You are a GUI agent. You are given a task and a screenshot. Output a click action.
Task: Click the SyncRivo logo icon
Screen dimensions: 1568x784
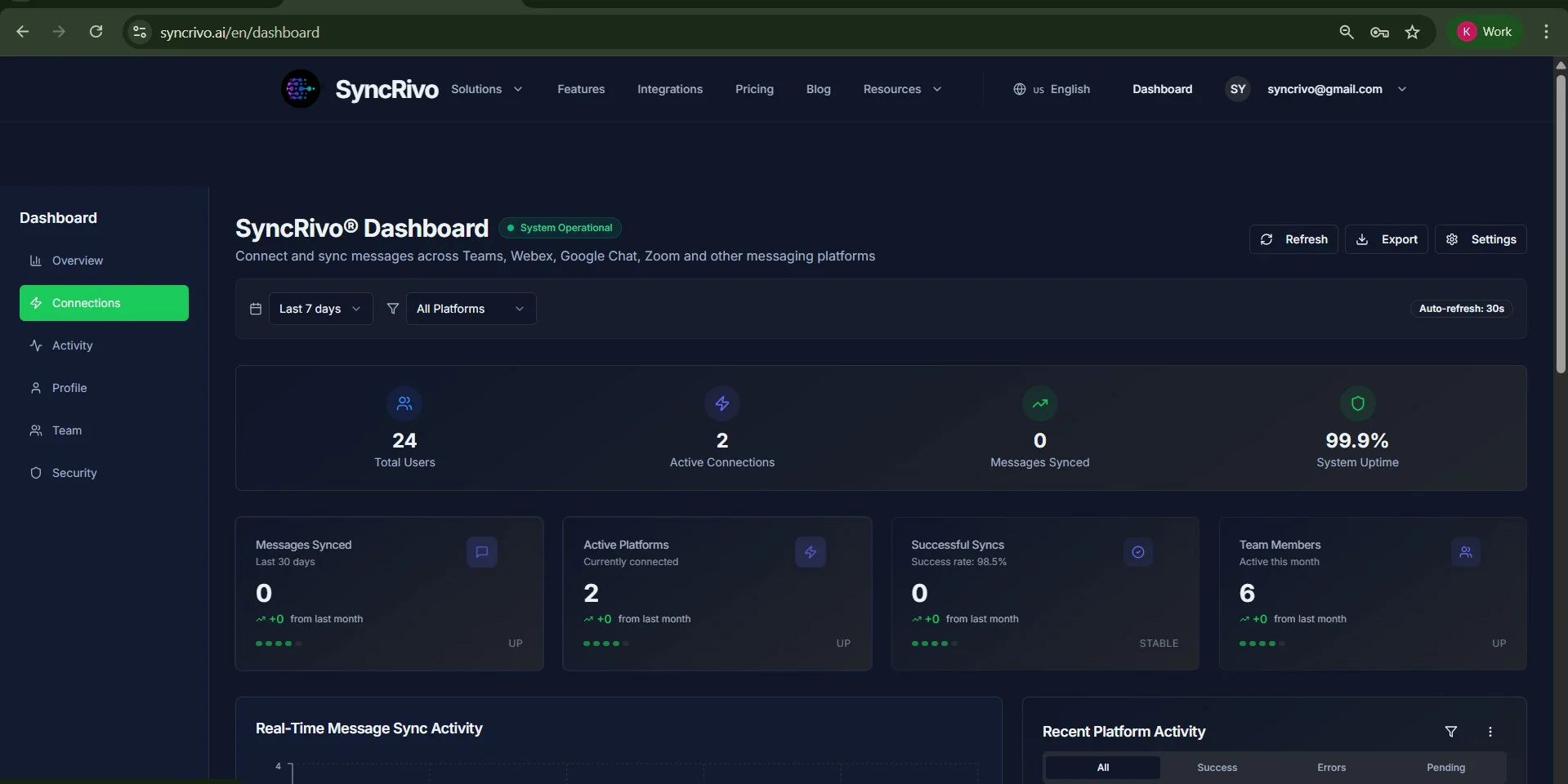301,89
